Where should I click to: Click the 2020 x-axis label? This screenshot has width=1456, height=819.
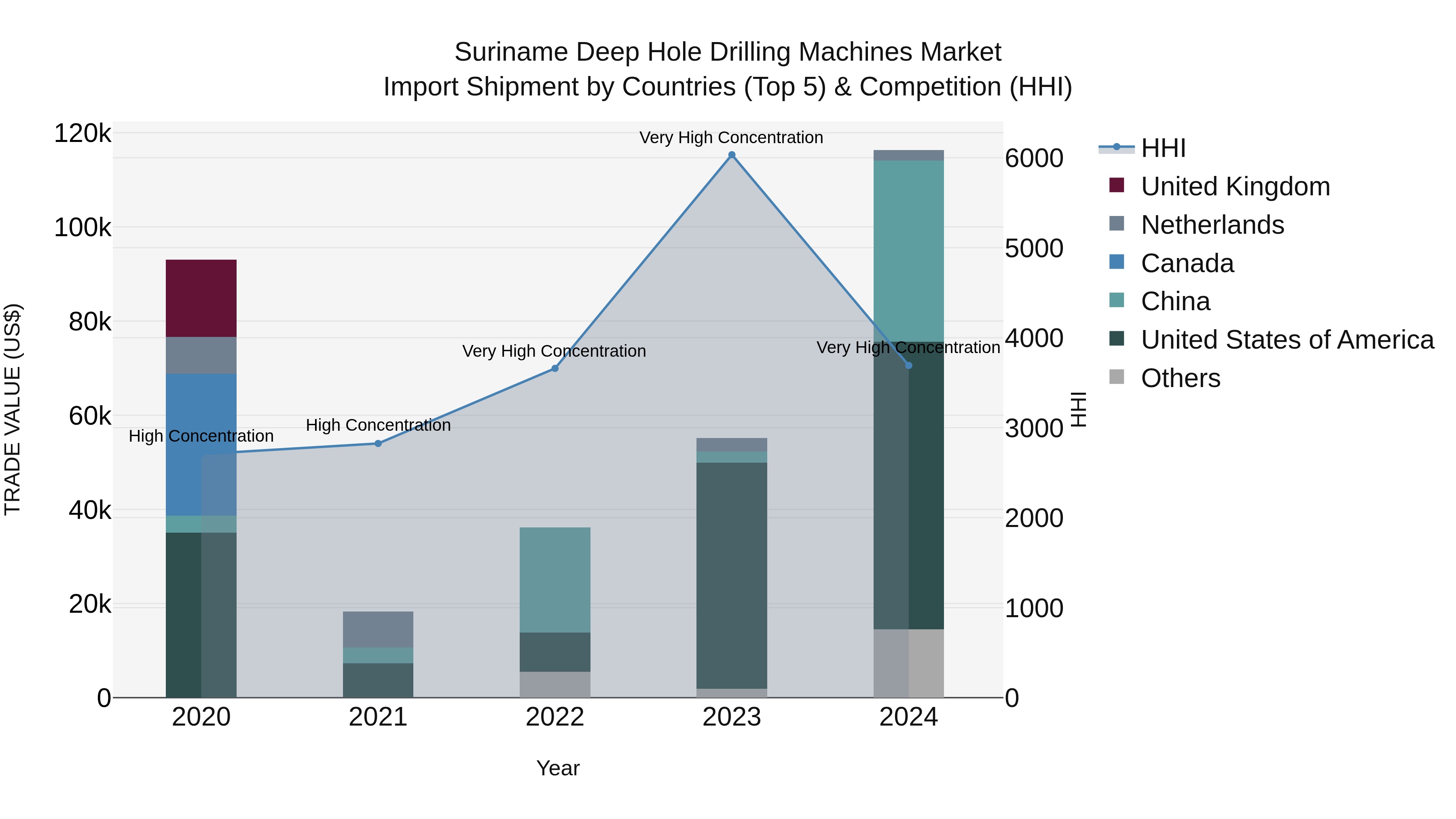coord(201,717)
